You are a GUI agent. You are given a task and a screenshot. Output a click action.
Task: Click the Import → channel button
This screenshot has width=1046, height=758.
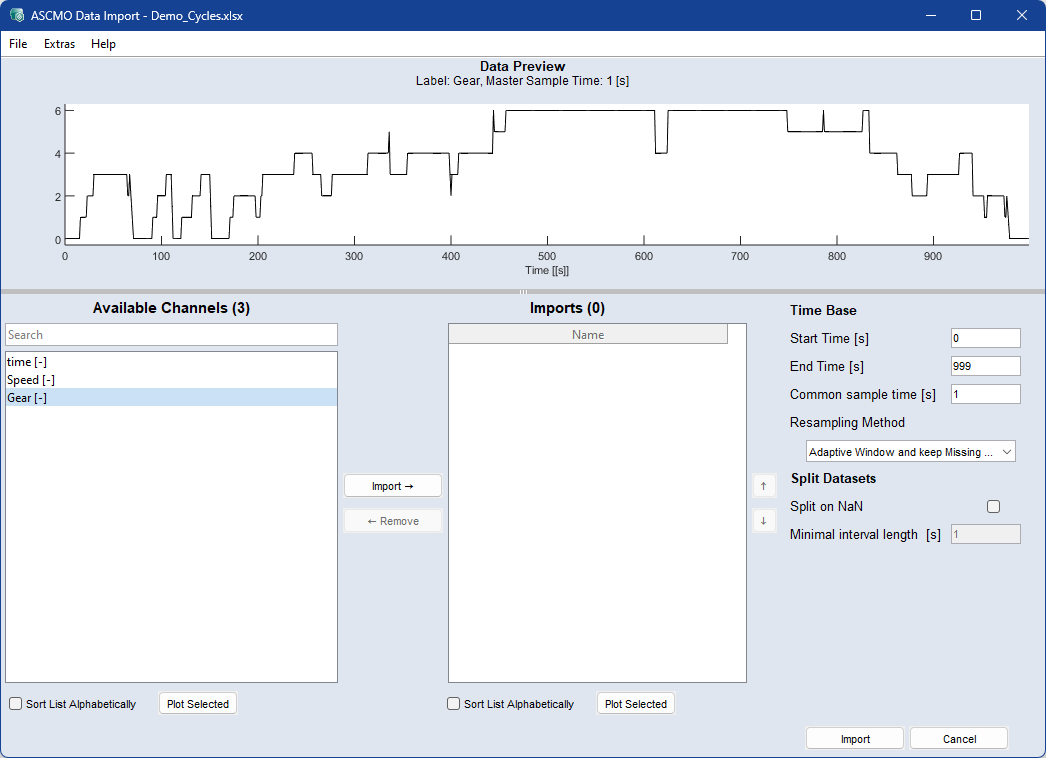tap(392, 486)
